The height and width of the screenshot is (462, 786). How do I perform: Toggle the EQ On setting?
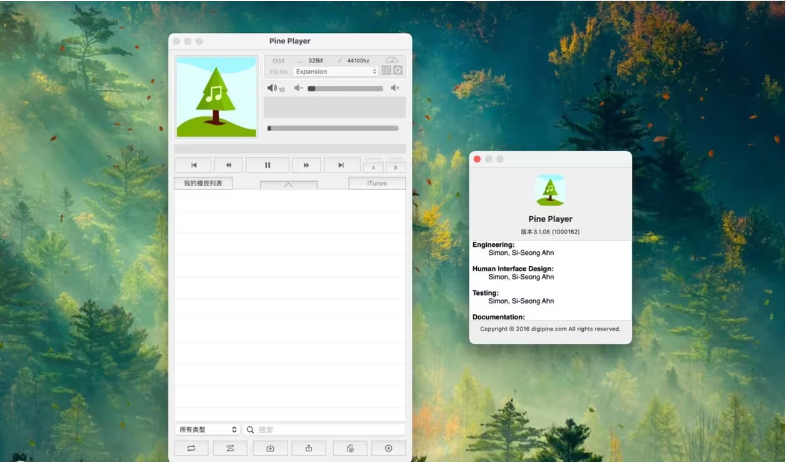click(278, 72)
